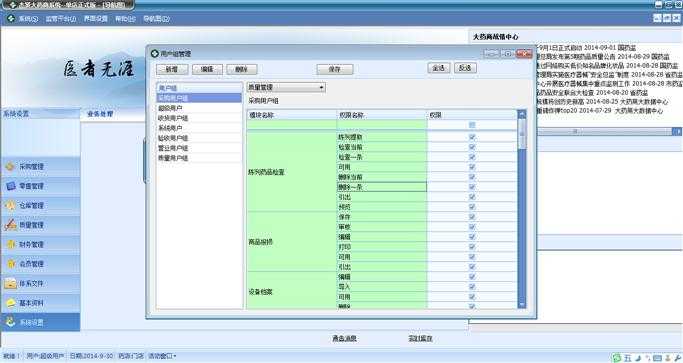Open the 导航图 menu
Viewport: 683px width, 363px height.
click(x=156, y=19)
